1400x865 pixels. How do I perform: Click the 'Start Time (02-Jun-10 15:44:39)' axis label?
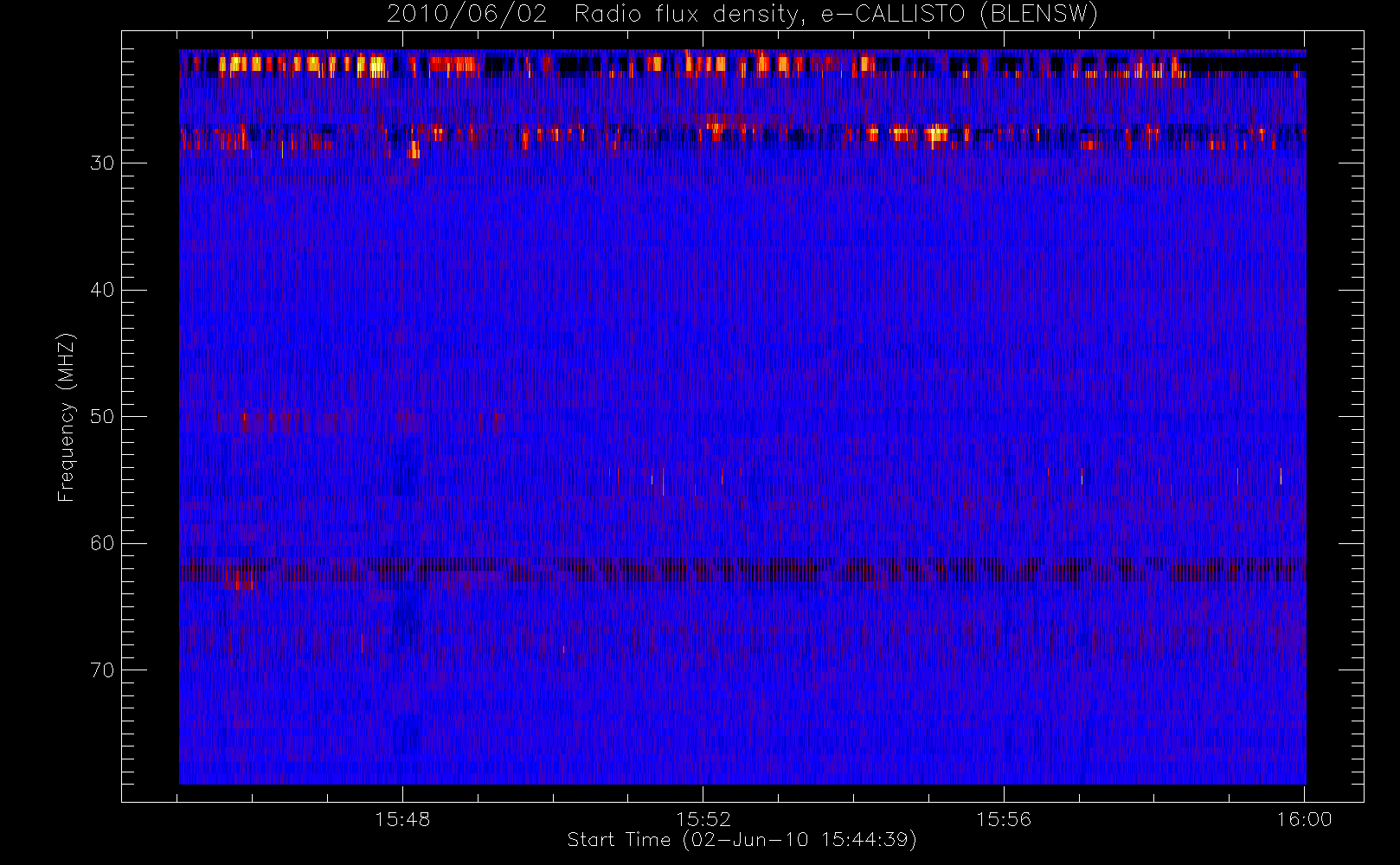pyautogui.click(x=742, y=840)
